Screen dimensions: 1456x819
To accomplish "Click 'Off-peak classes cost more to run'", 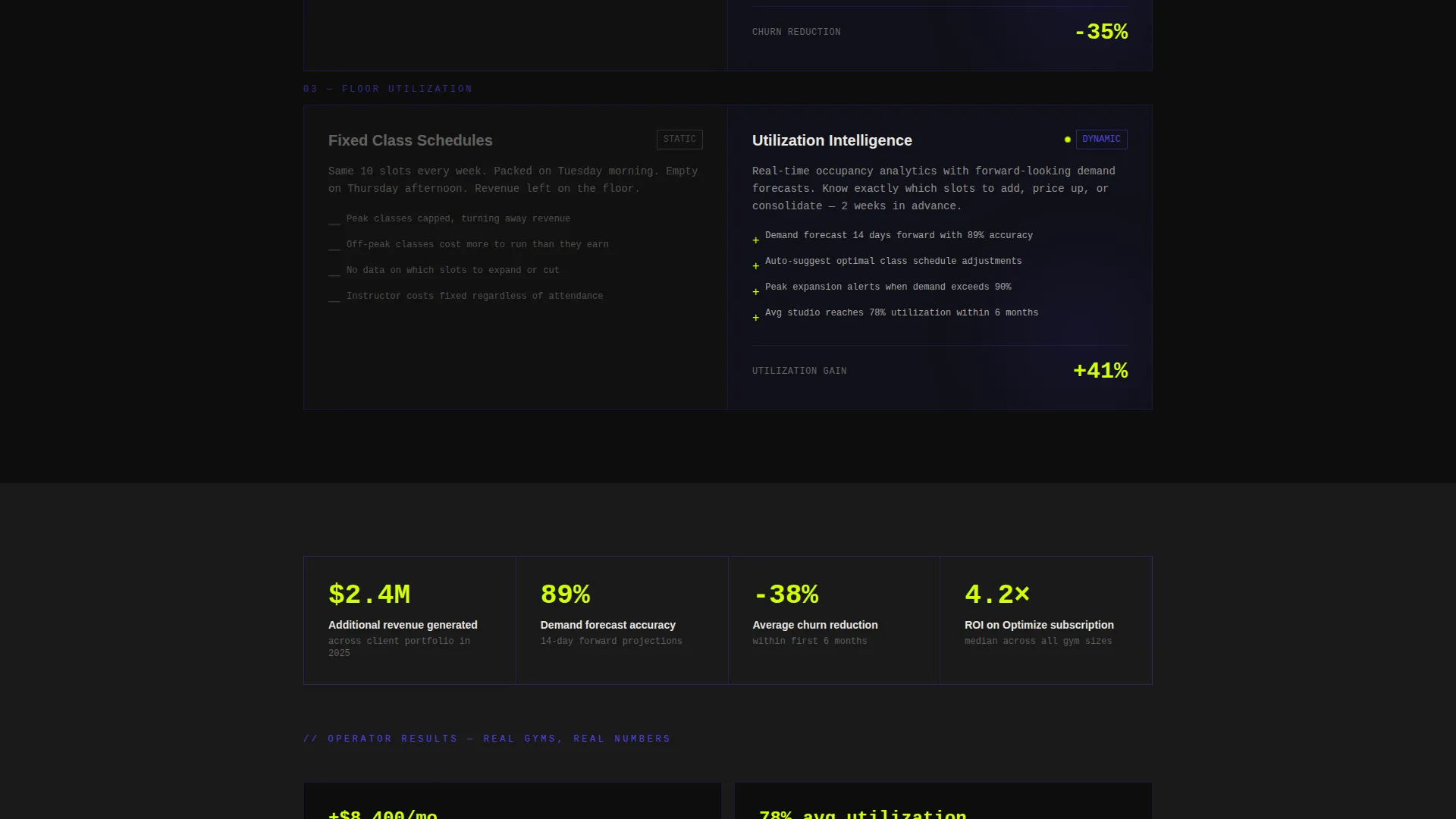I will (478, 244).
